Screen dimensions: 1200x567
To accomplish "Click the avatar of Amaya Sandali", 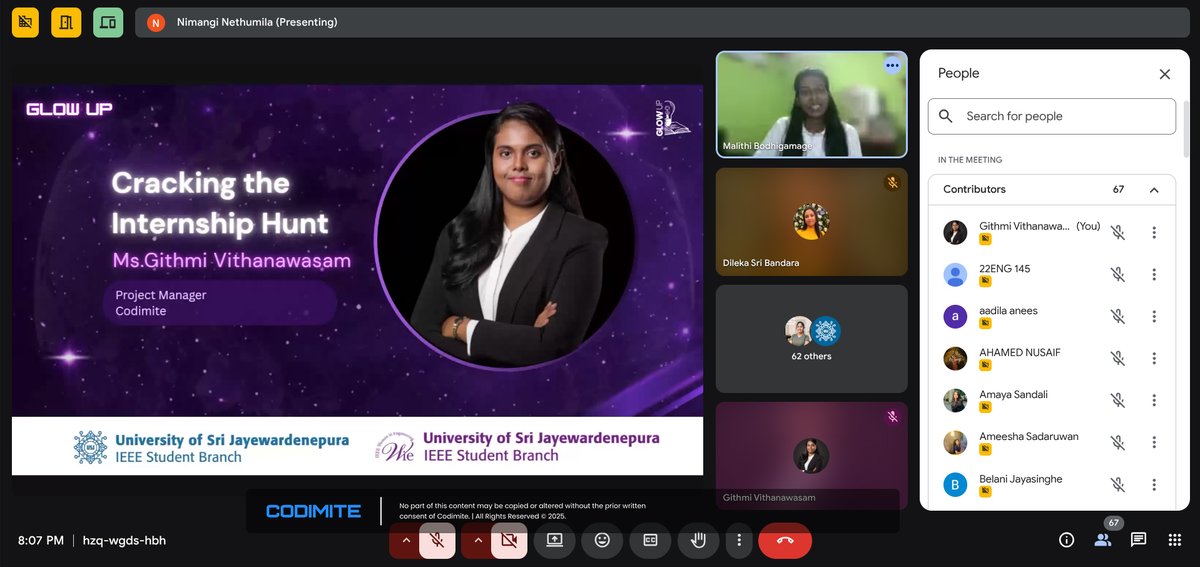I will [955, 401].
